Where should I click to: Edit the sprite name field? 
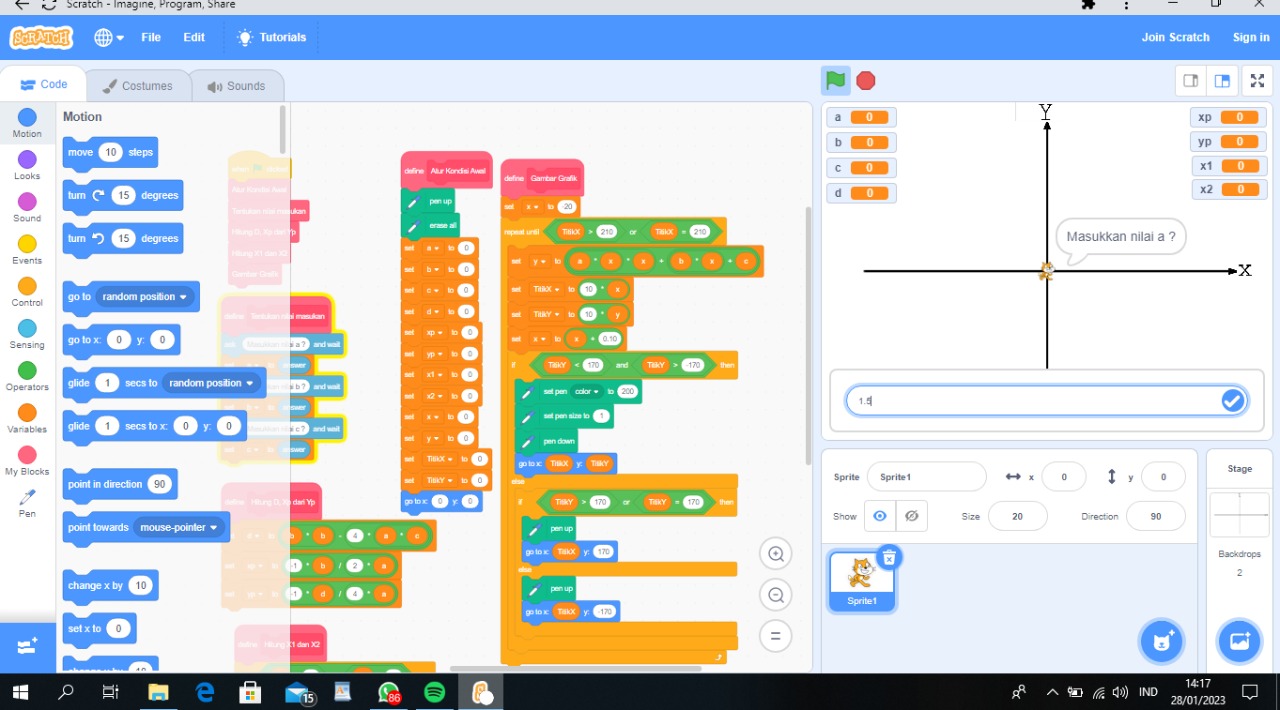(x=926, y=477)
